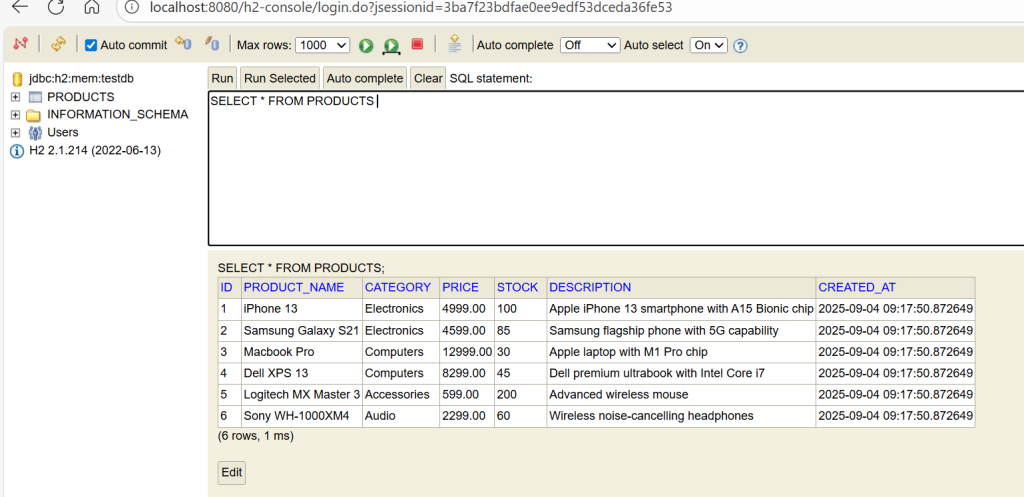Open the Auto complete dropdown
This screenshot has height=497, width=1024.
tap(589, 46)
